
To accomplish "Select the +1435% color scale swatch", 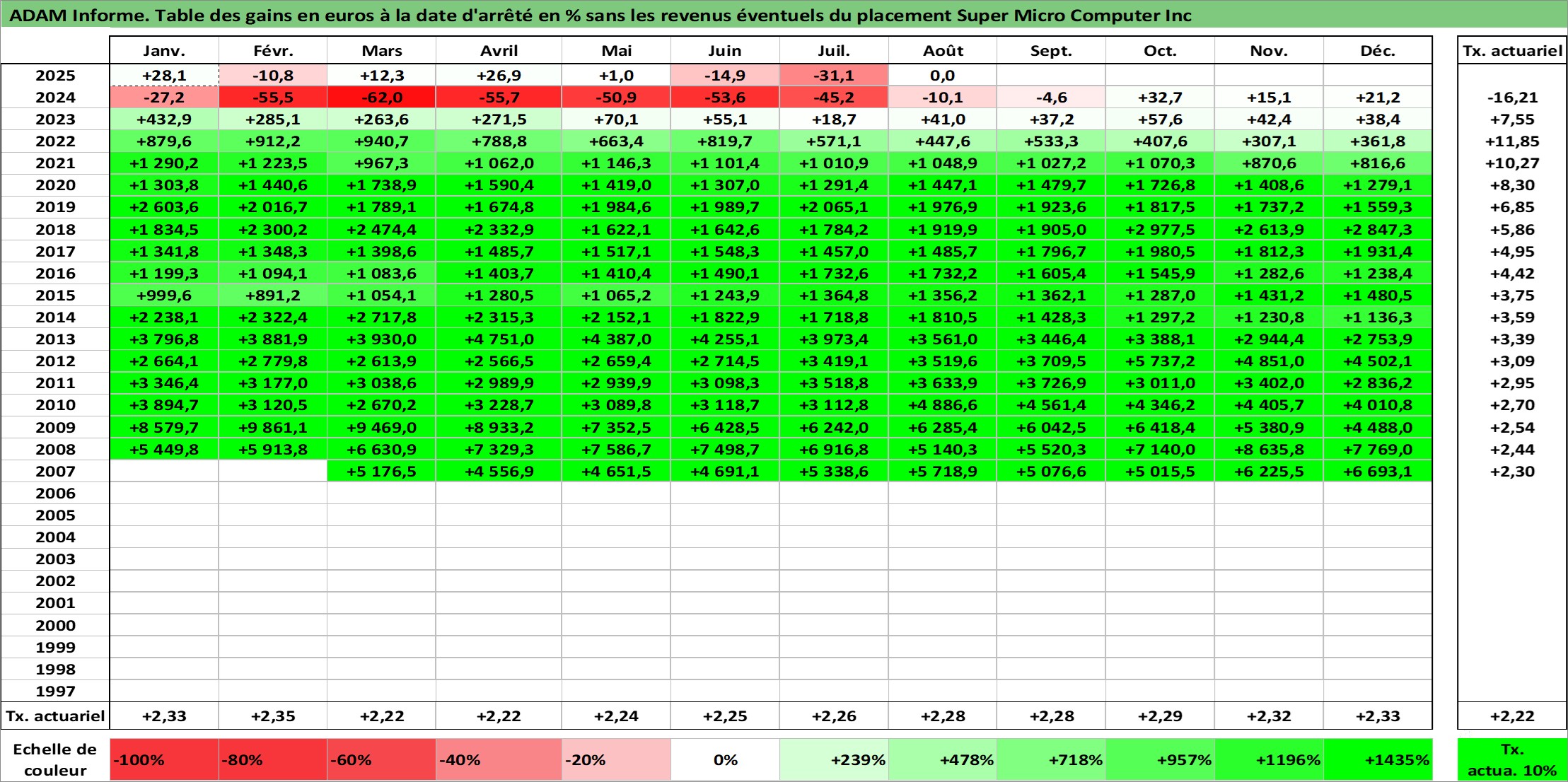I will coord(1378,760).
